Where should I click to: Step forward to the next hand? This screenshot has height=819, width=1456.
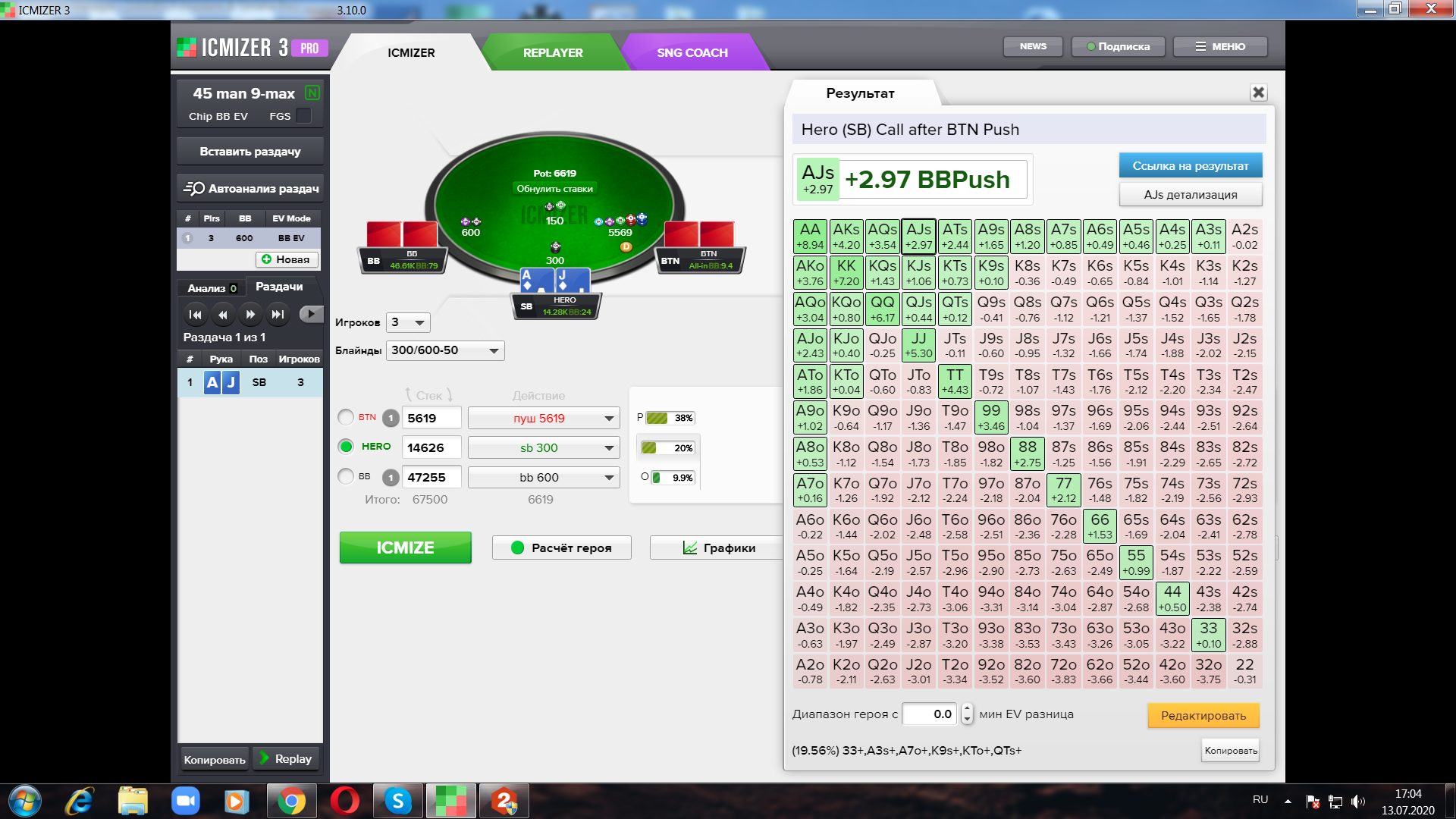[x=250, y=314]
